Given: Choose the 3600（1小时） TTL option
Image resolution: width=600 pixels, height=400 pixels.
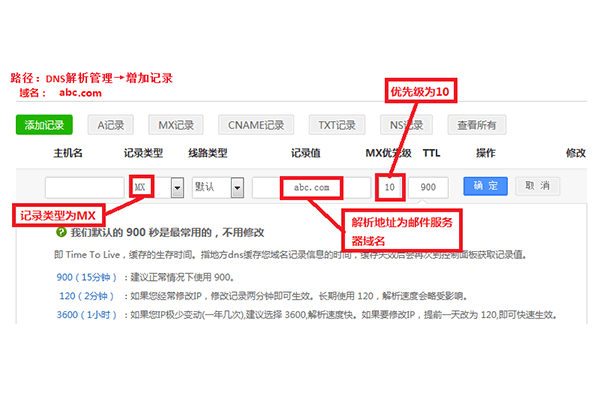Looking at the screenshot, I should 85,315.
